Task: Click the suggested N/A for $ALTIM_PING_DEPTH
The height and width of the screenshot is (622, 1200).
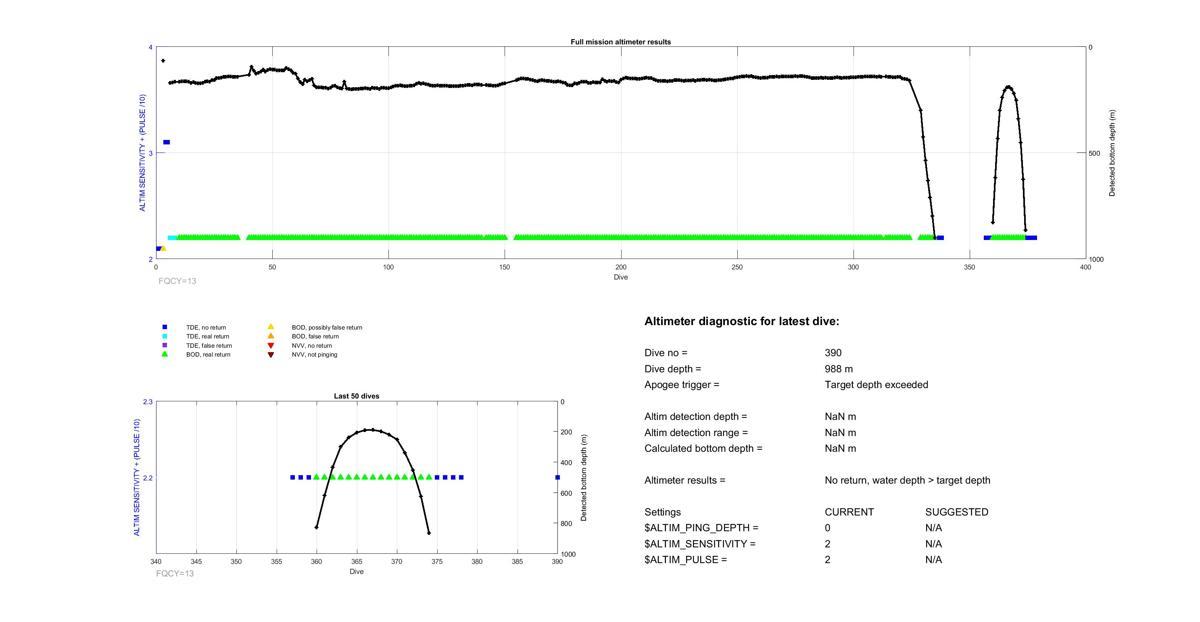Action: click(x=934, y=528)
